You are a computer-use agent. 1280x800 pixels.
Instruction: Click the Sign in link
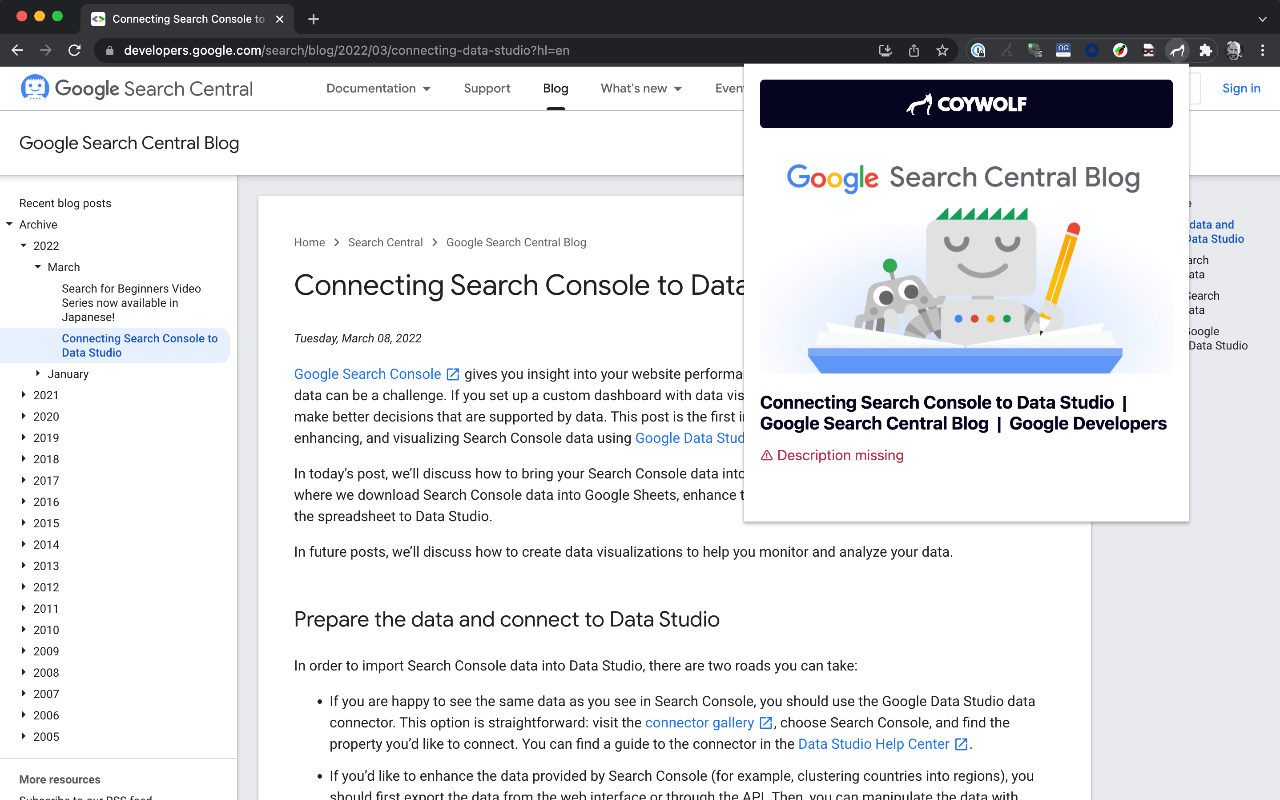pos(1241,88)
